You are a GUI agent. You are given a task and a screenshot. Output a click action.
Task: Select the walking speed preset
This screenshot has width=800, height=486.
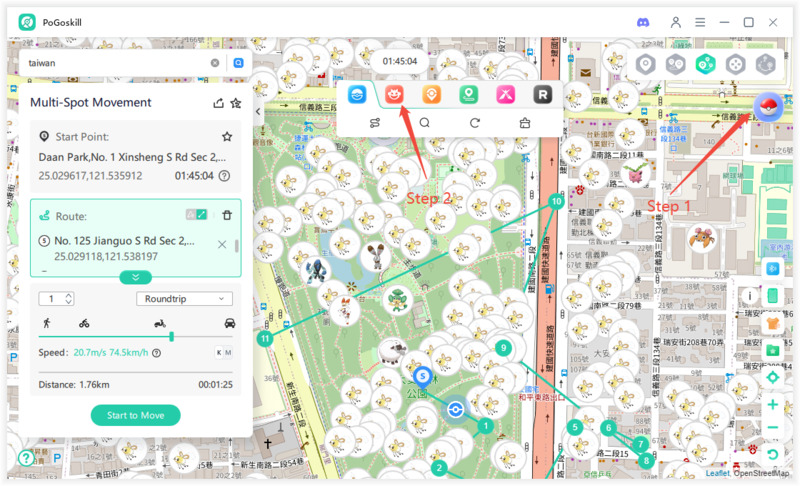pyautogui.click(x=47, y=323)
